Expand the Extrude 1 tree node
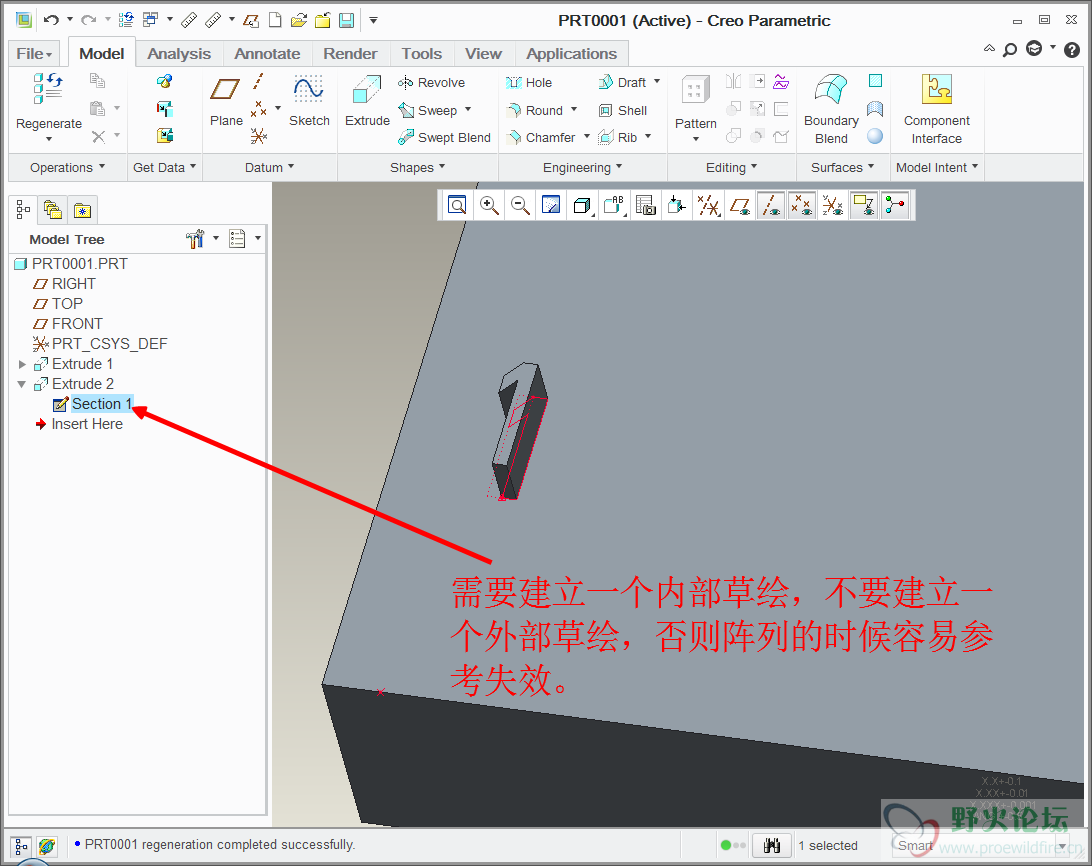 22,364
